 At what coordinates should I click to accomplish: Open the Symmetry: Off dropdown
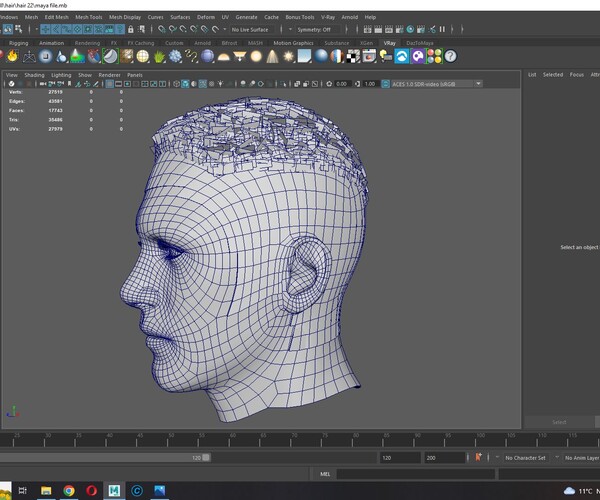(316, 29)
